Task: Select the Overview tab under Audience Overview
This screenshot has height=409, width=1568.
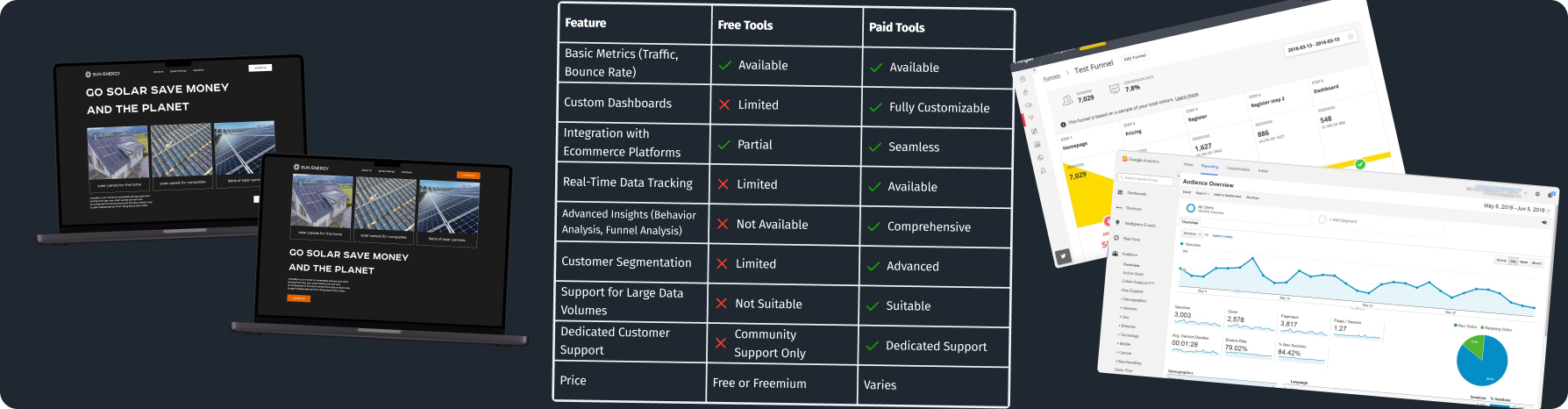Action: [x=1190, y=222]
